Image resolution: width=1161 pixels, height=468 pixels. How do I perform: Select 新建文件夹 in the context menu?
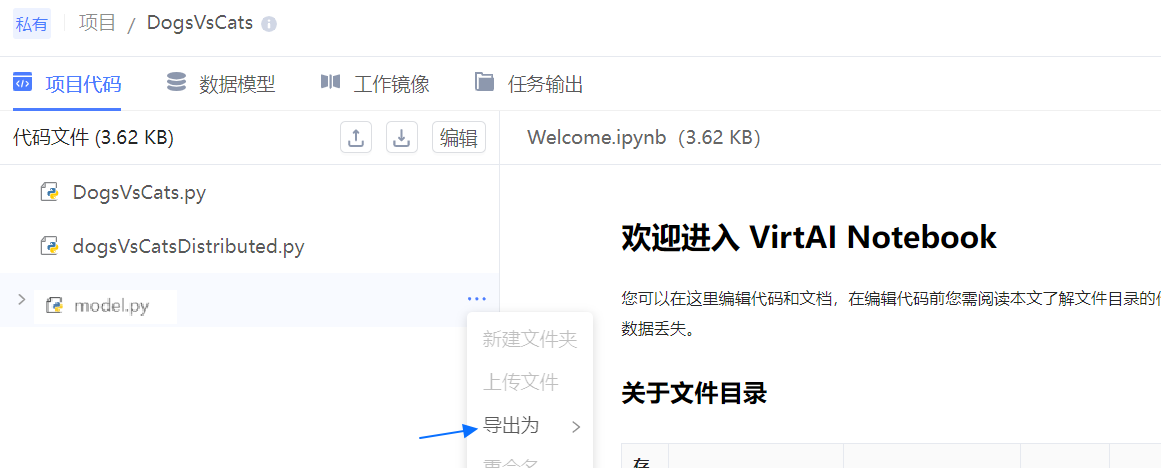point(529,339)
